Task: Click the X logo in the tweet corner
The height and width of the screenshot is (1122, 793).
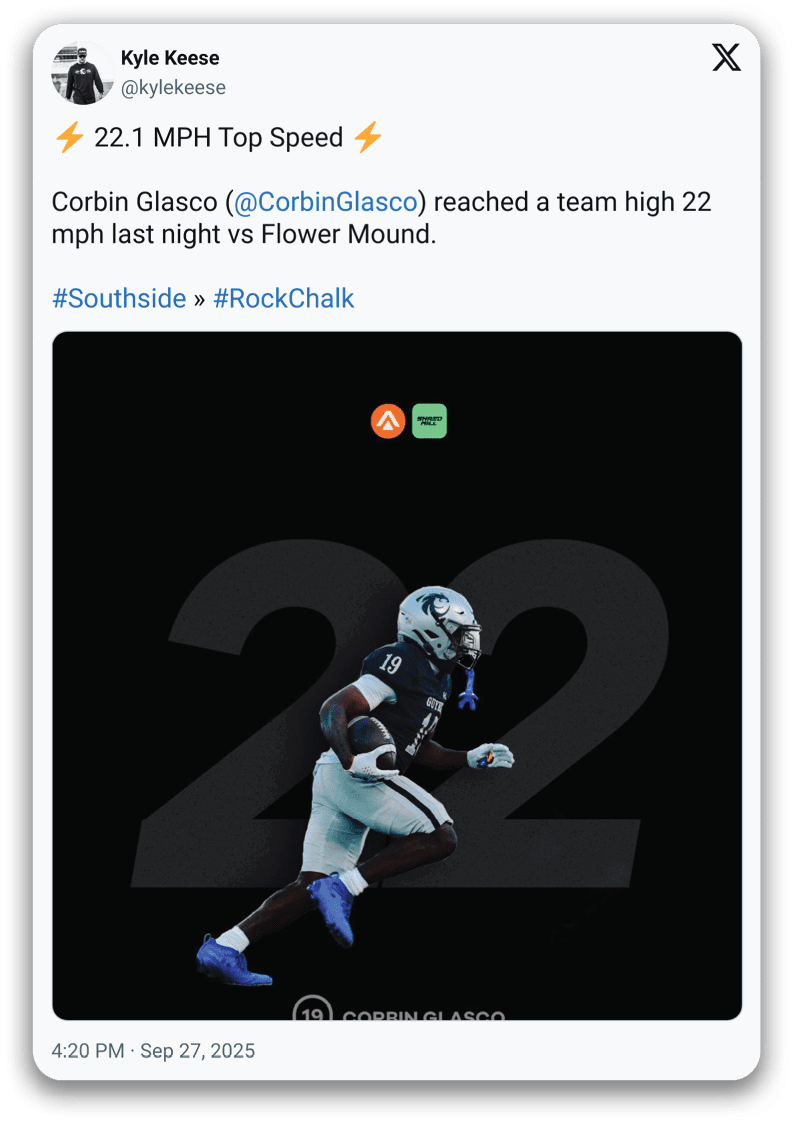Action: tap(726, 57)
